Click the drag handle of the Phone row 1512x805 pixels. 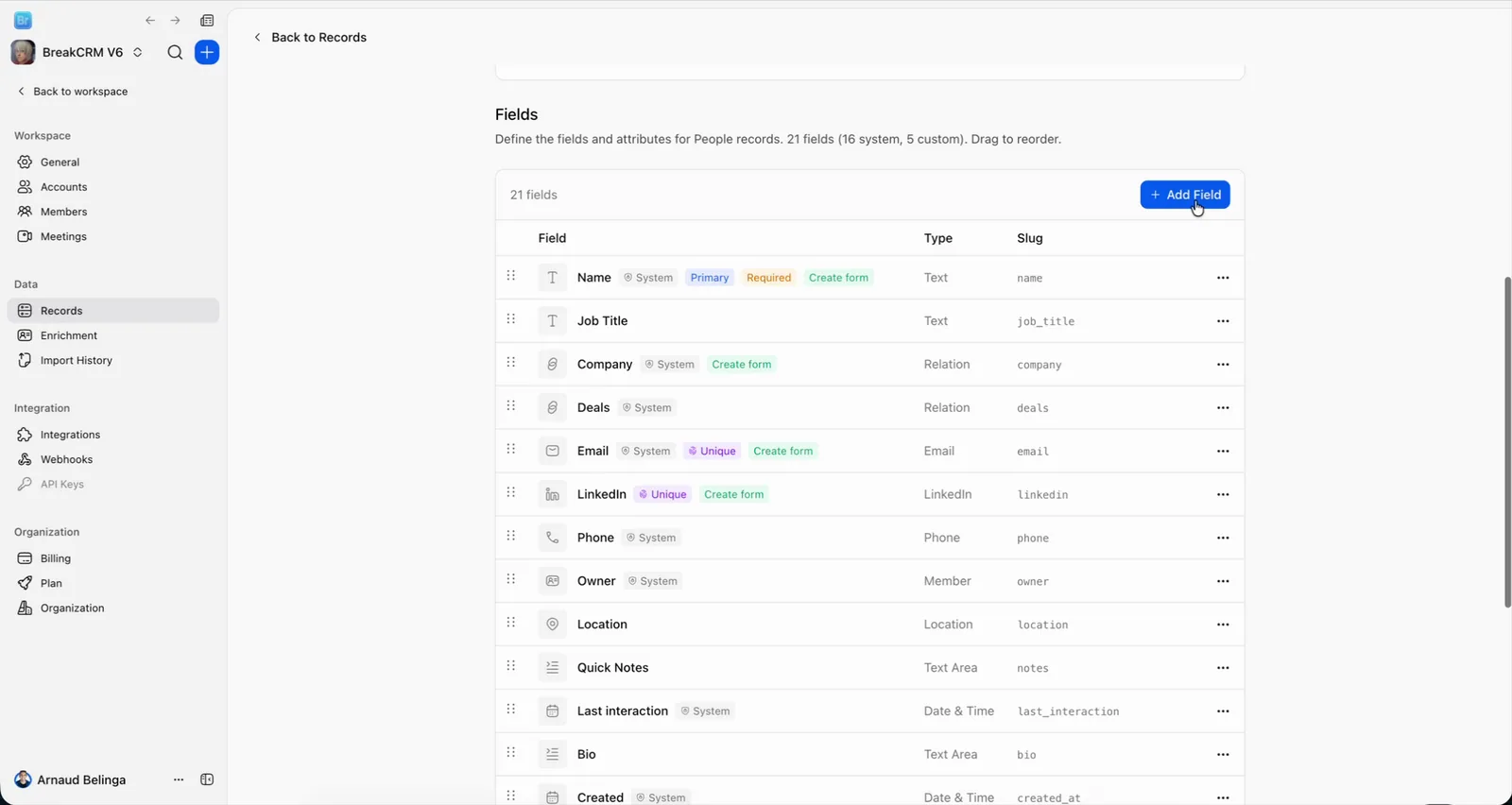(511, 536)
